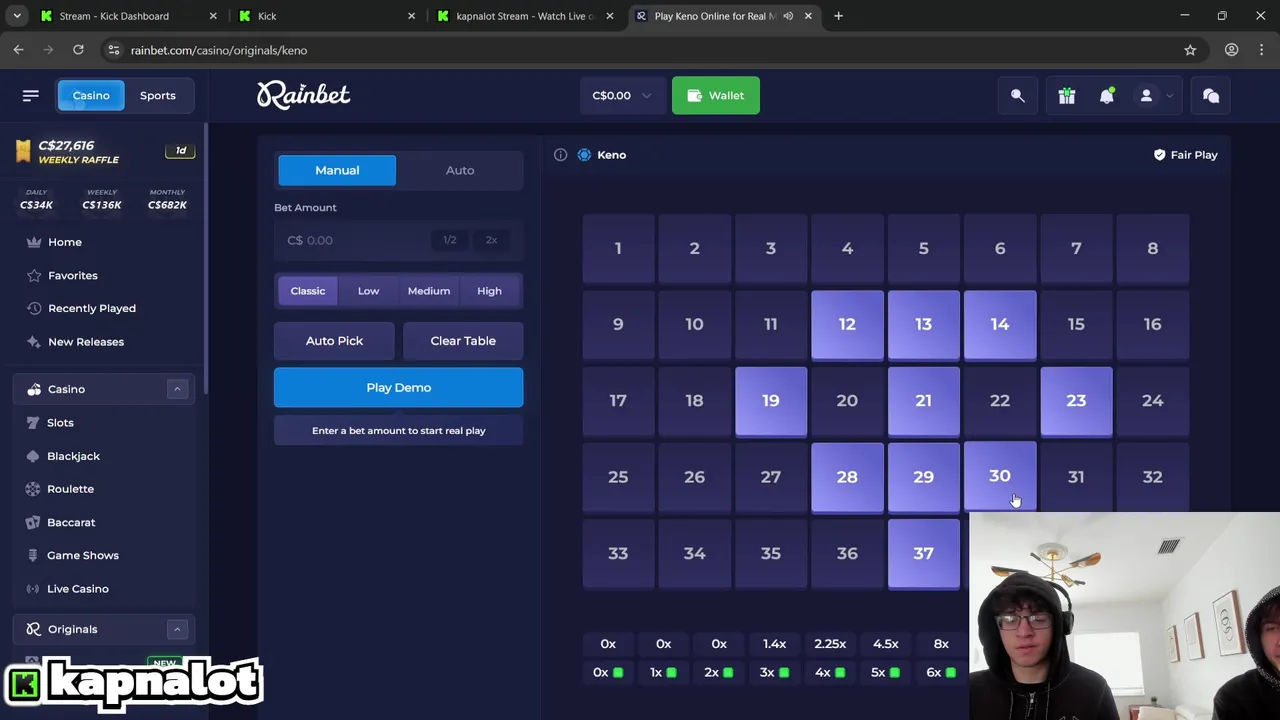This screenshot has width=1280, height=720.
Task: Click the Fair Play shield icon
Action: click(1160, 155)
